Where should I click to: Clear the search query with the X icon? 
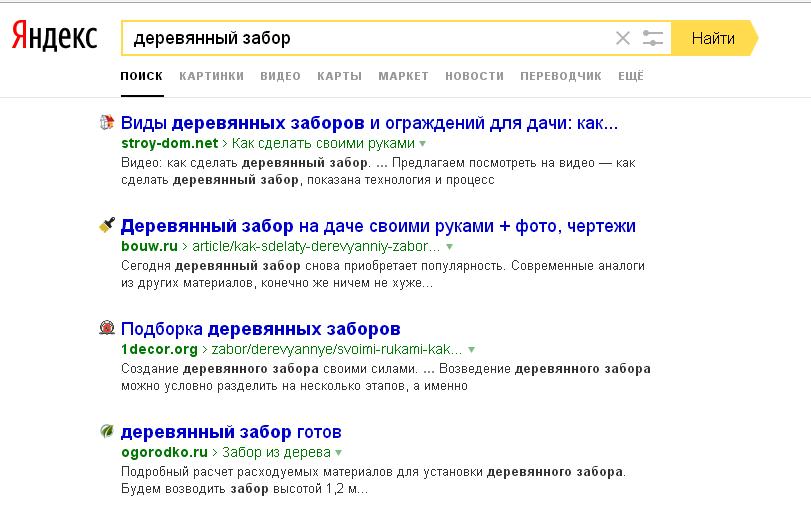(623, 38)
